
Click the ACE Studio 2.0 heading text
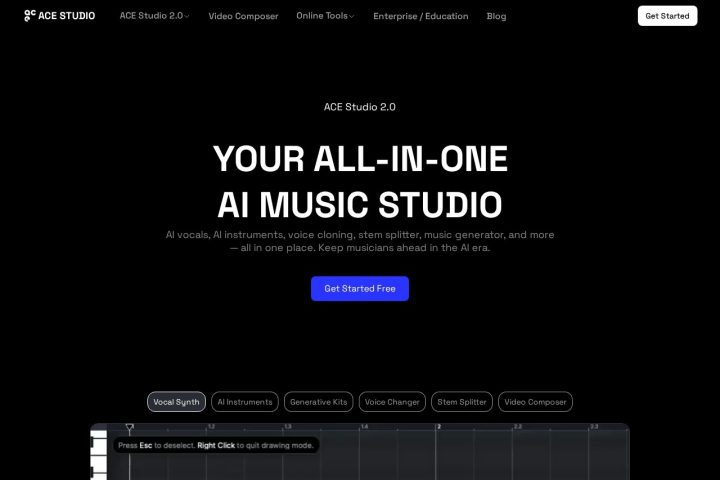click(360, 107)
